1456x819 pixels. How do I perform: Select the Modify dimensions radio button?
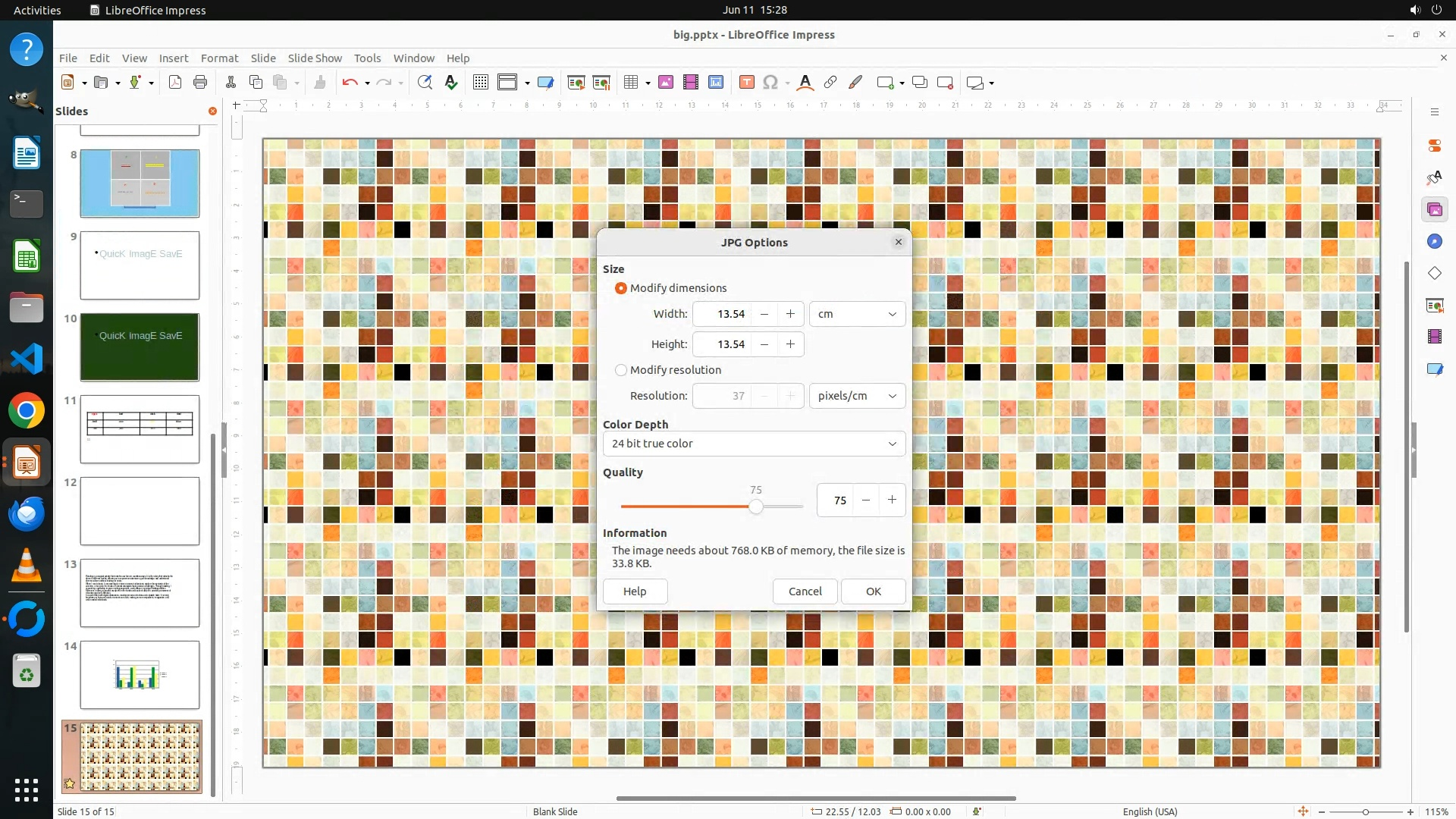click(621, 288)
